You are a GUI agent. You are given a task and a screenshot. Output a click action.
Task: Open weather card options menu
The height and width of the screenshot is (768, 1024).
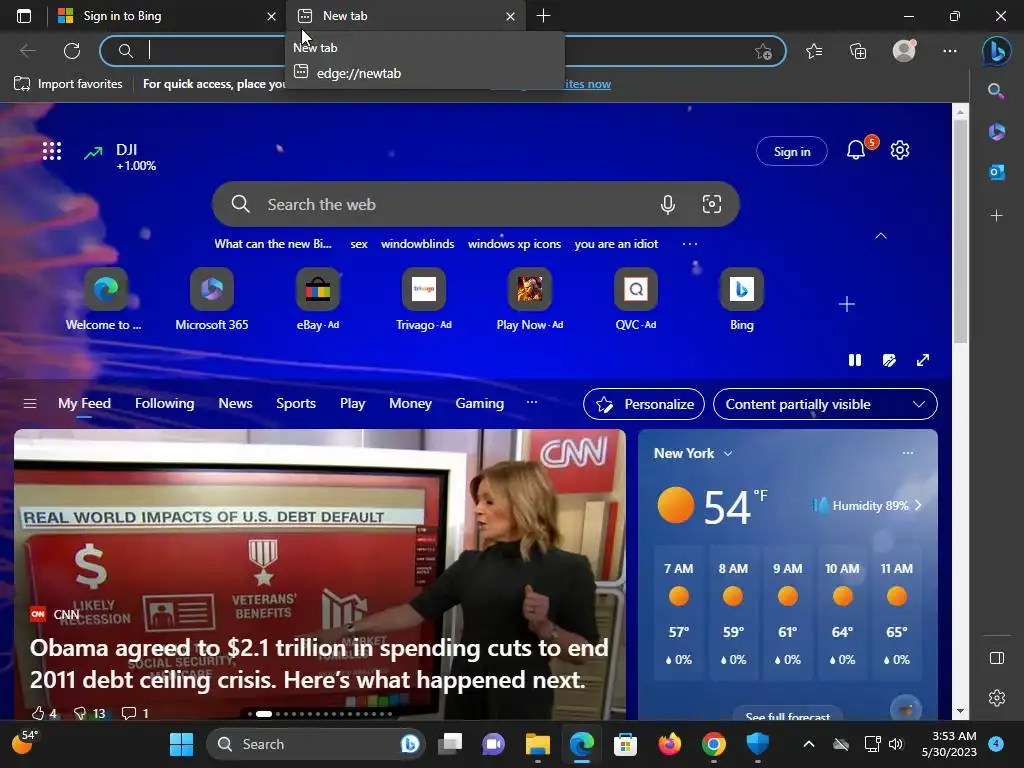pos(908,453)
